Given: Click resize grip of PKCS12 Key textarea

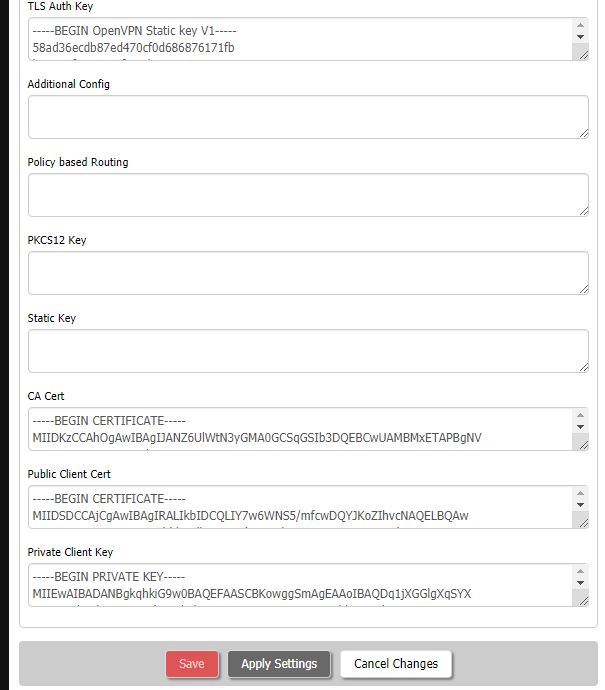Looking at the screenshot, I should (583, 289).
